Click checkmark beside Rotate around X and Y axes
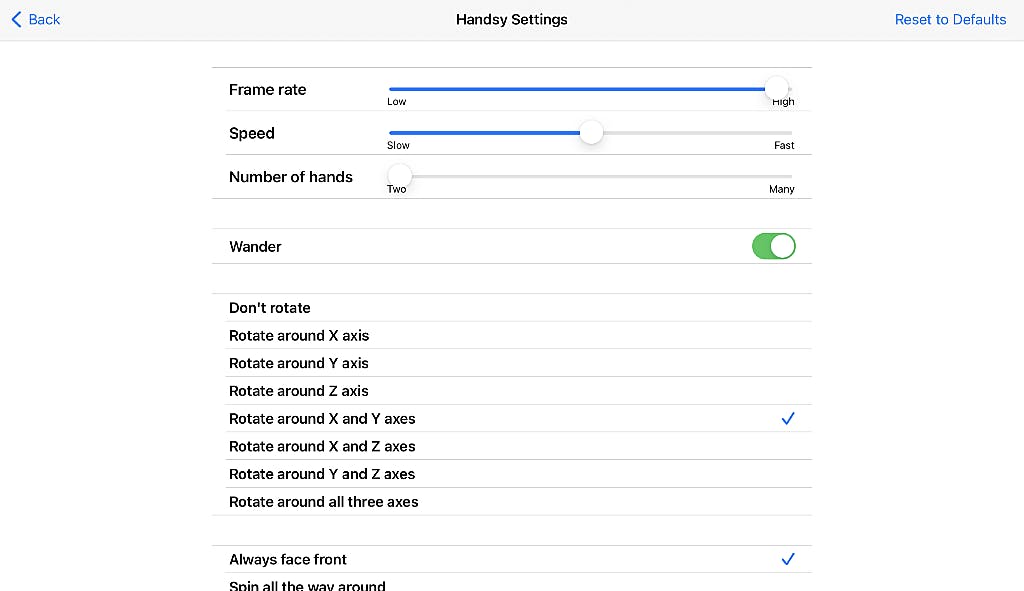 788,419
